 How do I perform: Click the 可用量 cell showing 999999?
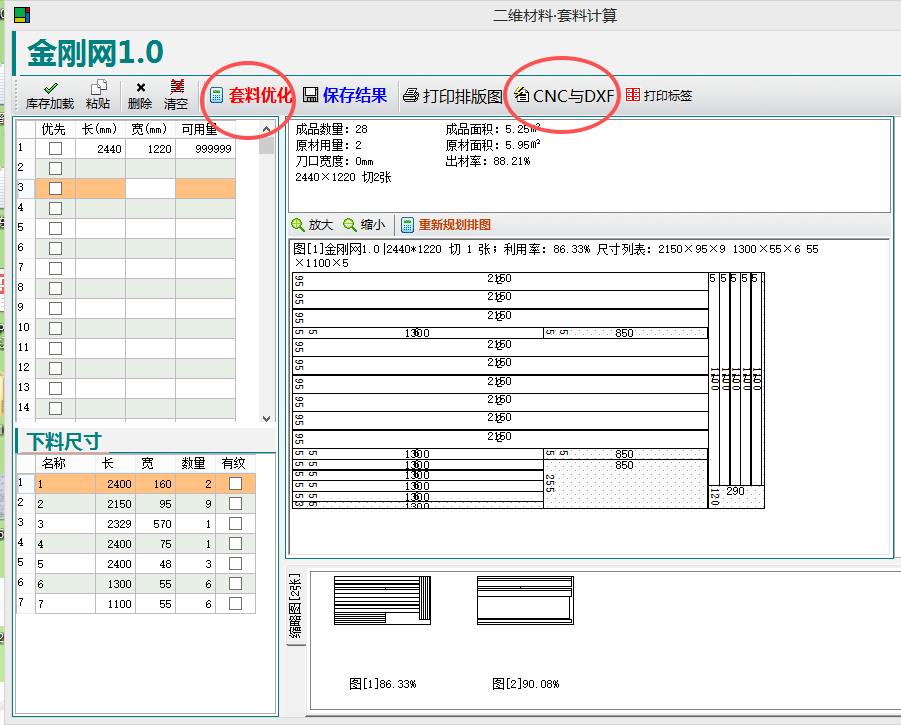click(x=205, y=149)
